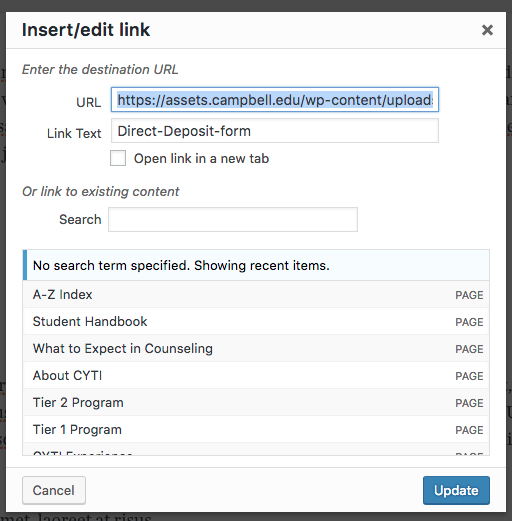
Task: Close the Insert/edit link dialog
Action: pos(487,30)
